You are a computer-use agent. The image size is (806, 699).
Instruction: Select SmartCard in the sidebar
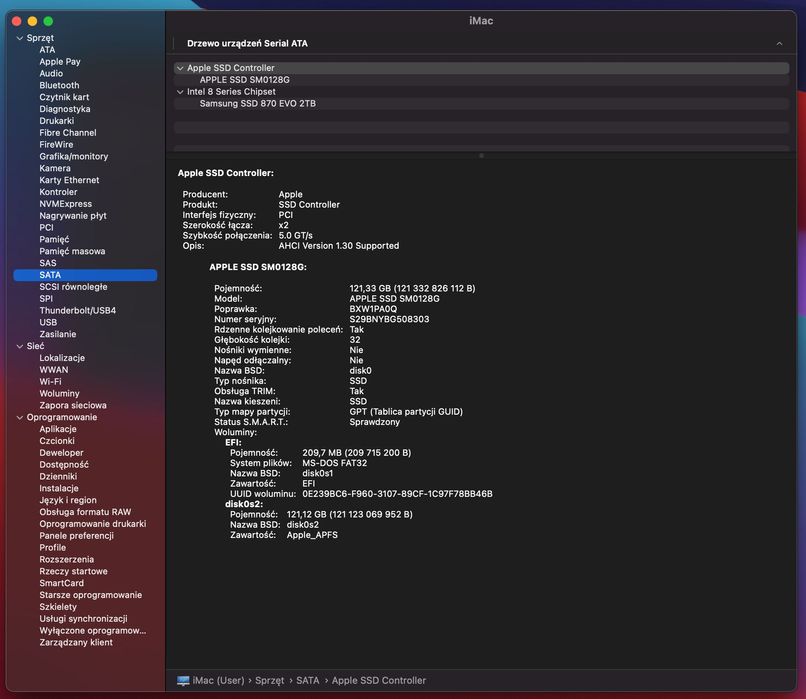[62, 583]
